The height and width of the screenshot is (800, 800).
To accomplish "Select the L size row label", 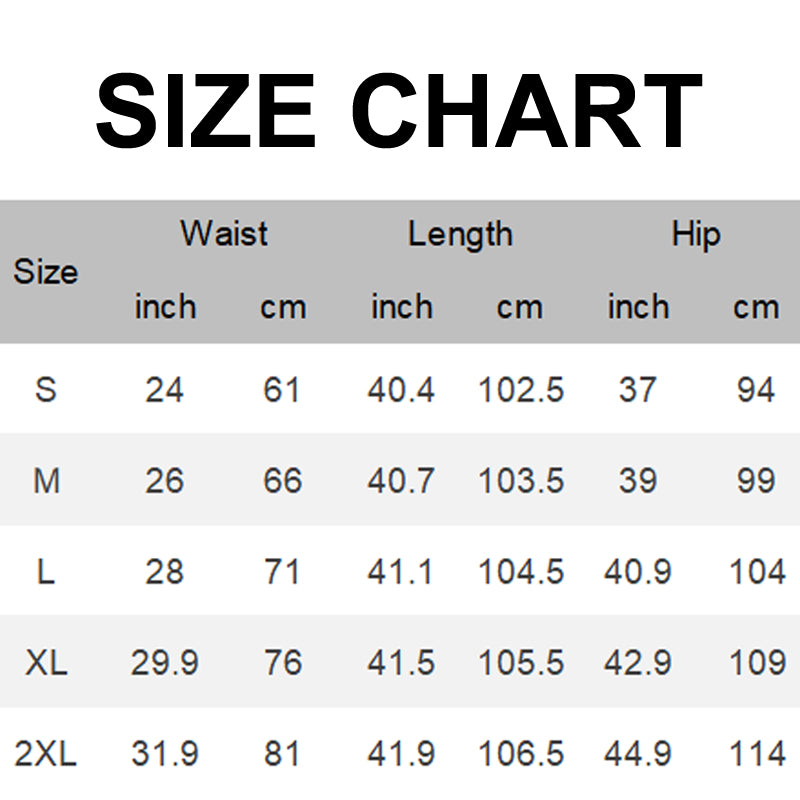I will [46, 572].
